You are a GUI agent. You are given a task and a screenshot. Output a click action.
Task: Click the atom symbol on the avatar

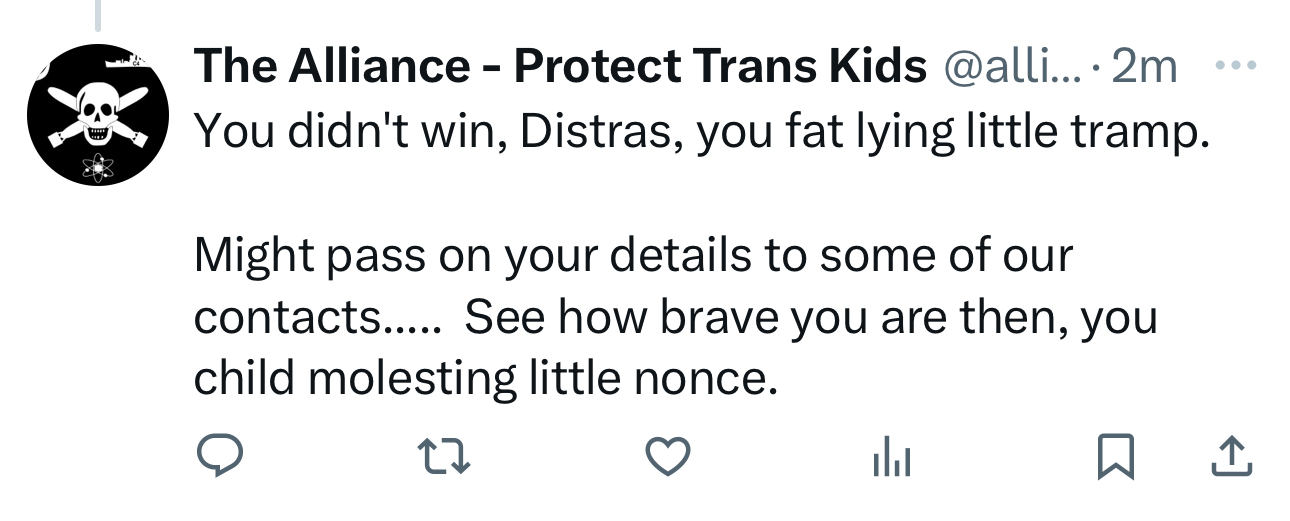(98, 169)
